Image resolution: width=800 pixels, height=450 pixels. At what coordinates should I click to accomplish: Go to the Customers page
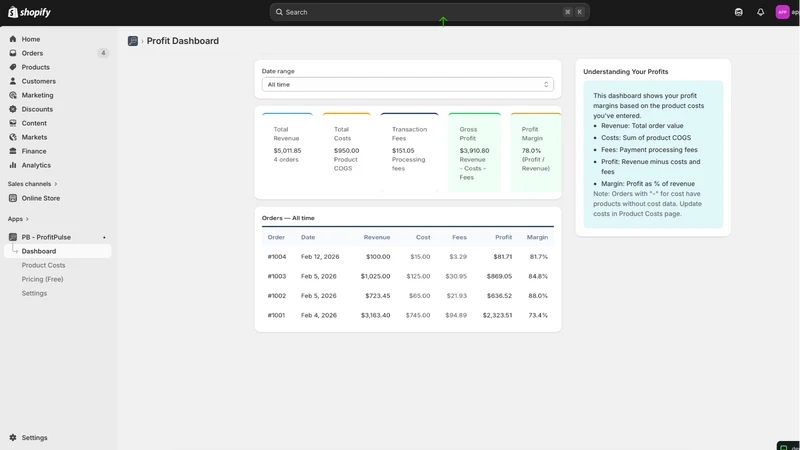click(38, 81)
